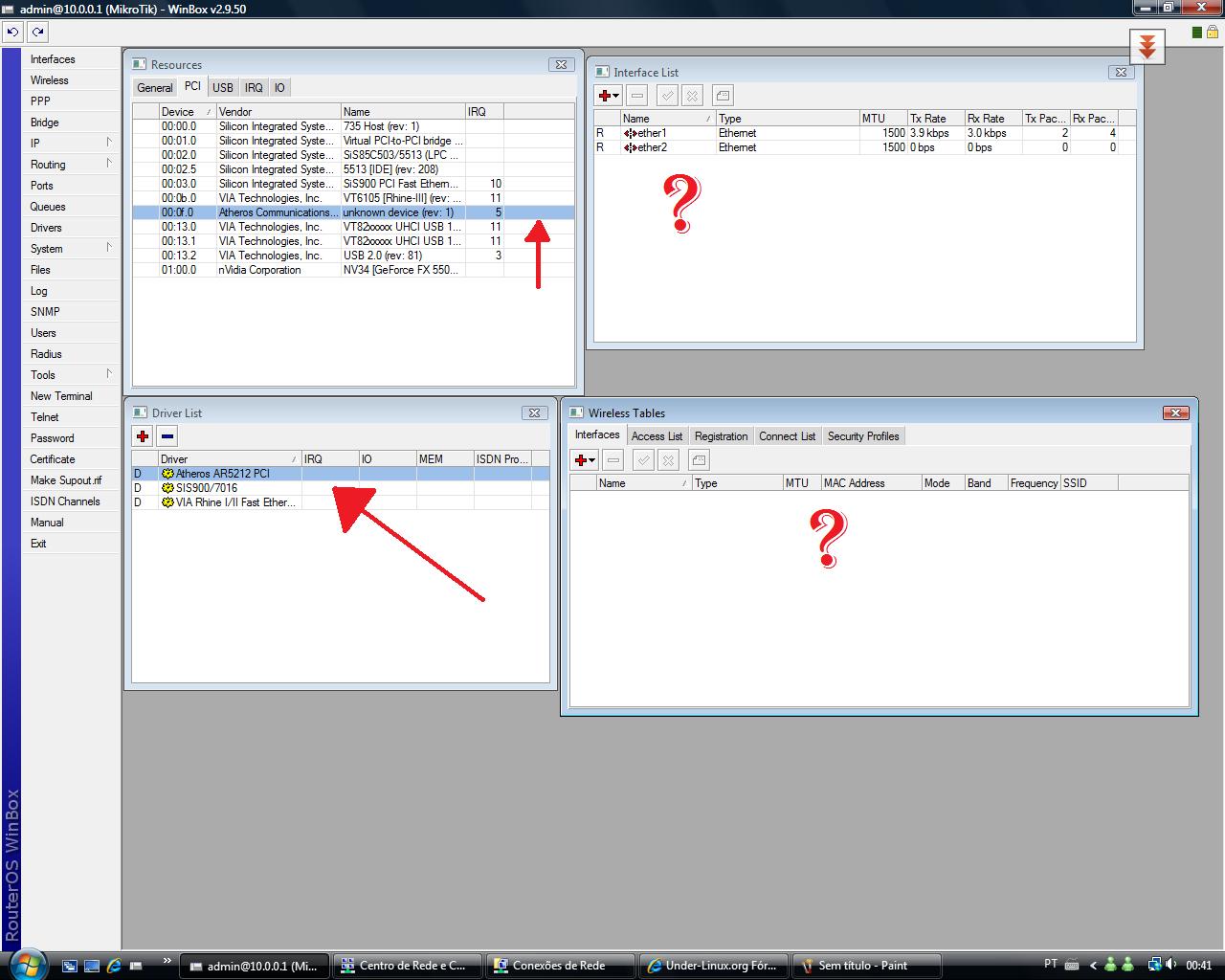This screenshot has height=980, width=1225.
Task: Remove driver with the blue minus icon
Action: click(x=167, y=436)
